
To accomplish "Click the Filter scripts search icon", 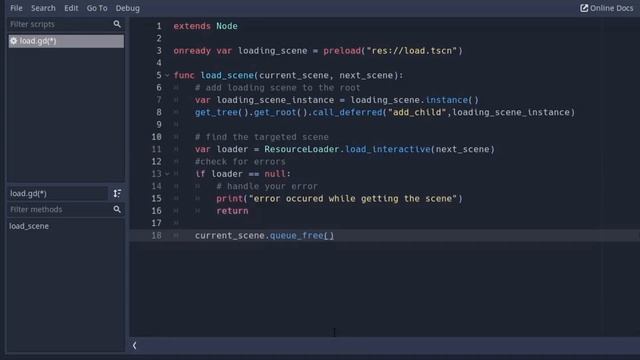I will click(117, 24).
